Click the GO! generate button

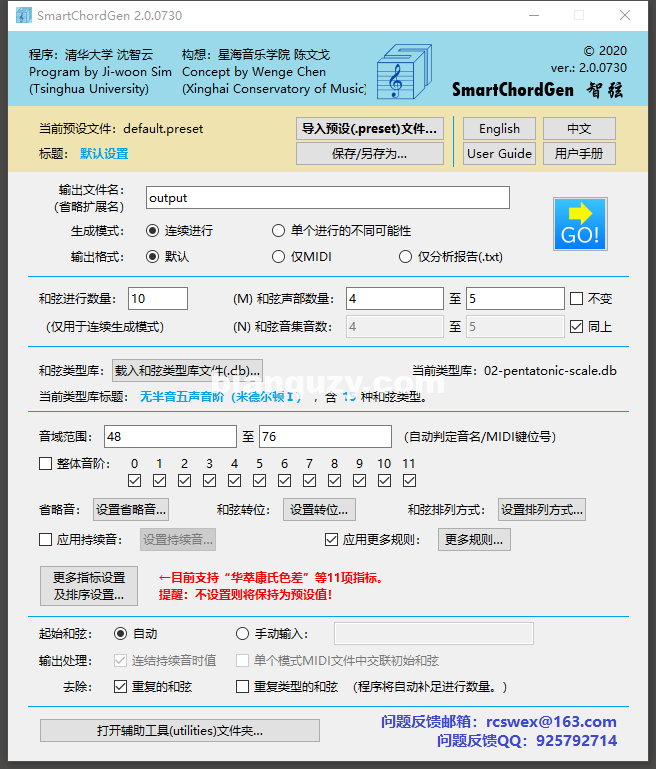click(x=580, y=224)
